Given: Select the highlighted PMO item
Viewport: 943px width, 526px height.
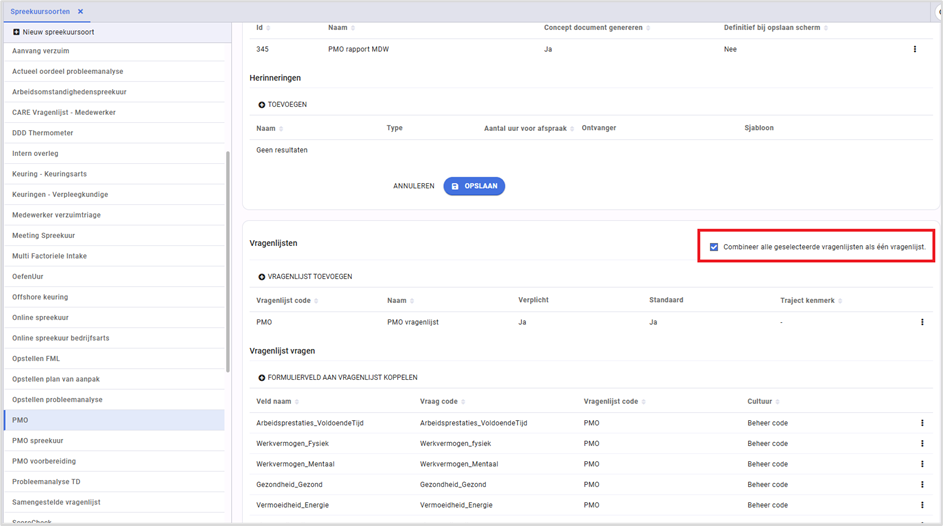Looking at the screenshot, I should click(114, 420).
